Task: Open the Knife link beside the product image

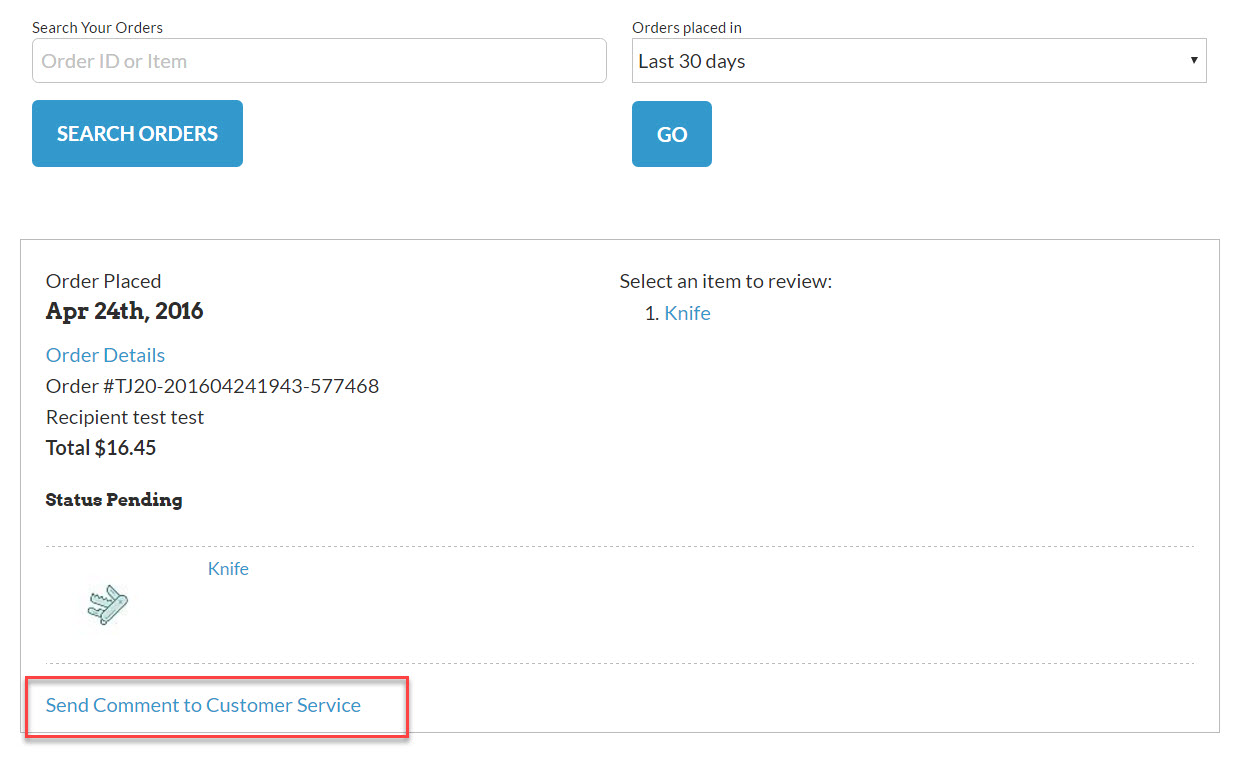Action: pos(228,569)
